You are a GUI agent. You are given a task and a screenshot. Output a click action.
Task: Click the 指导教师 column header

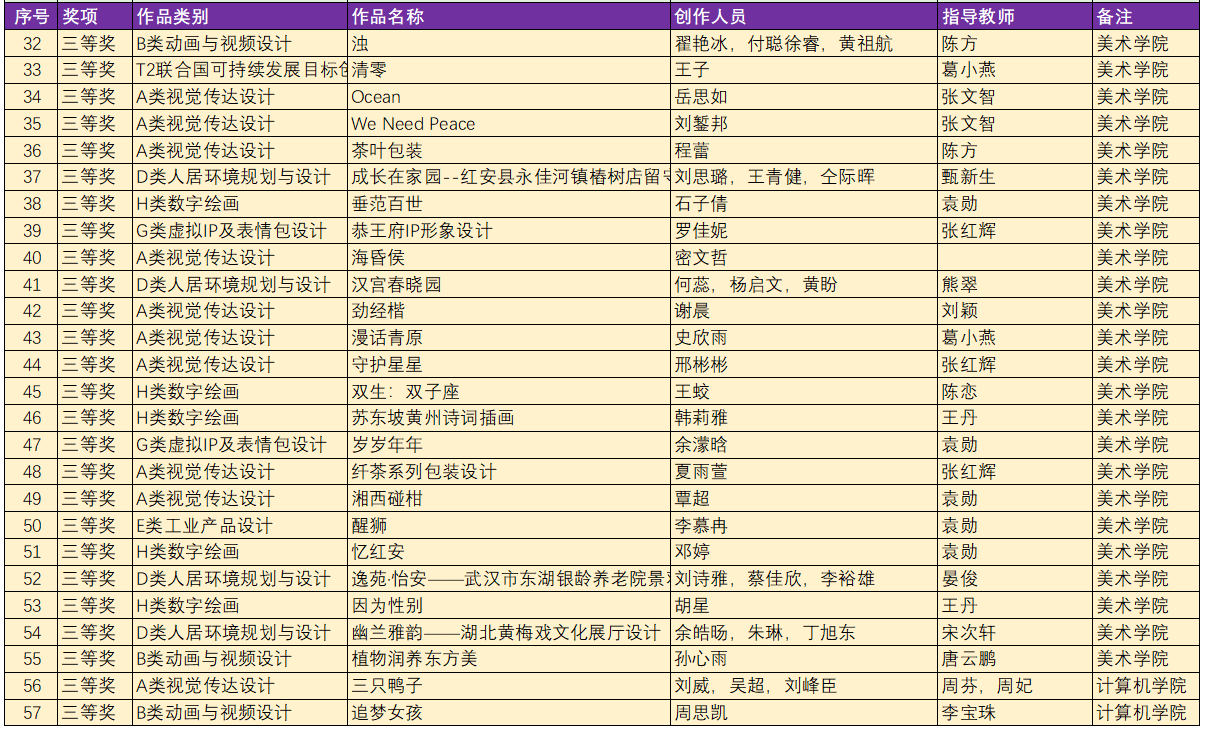tap(1014, 17)
